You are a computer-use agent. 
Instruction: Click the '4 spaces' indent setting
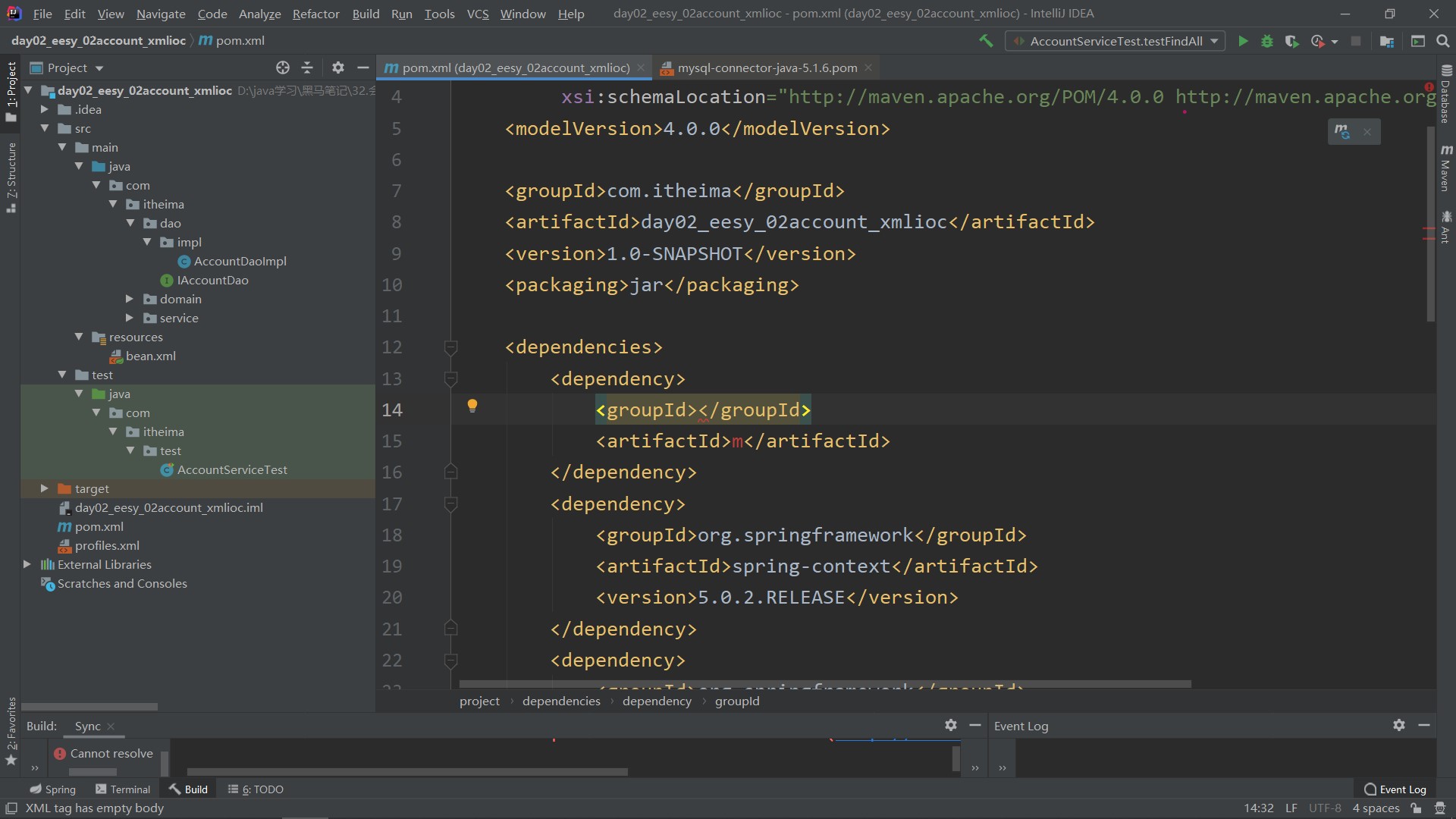[1376, 808]
